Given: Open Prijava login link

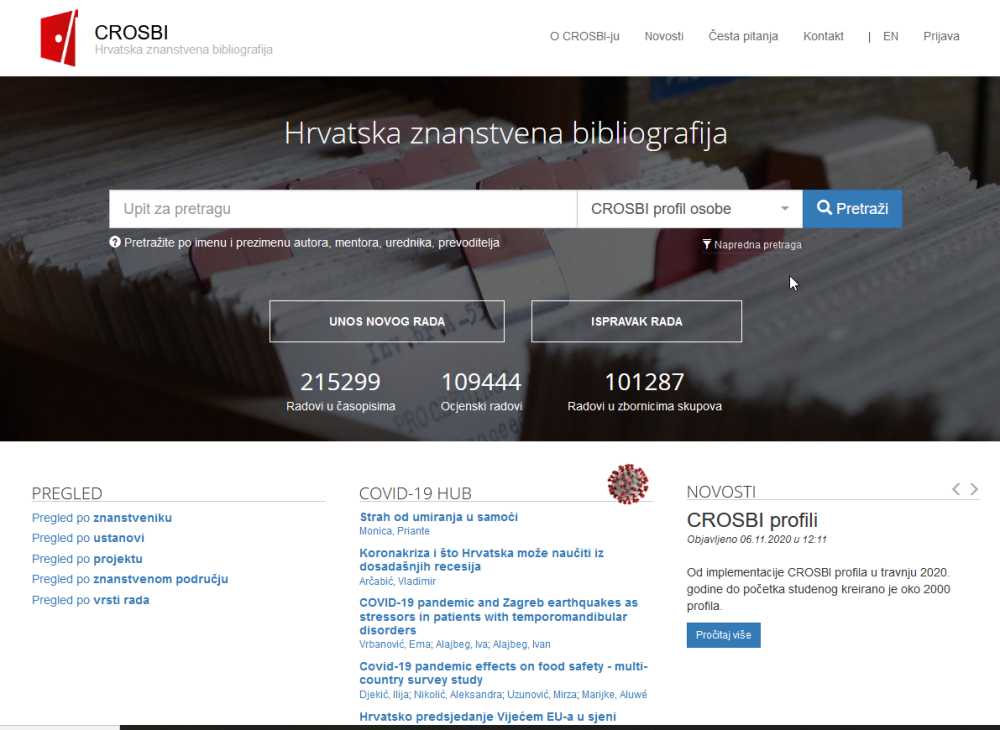Looking at the screenshot, I should [x=941, y=36].
